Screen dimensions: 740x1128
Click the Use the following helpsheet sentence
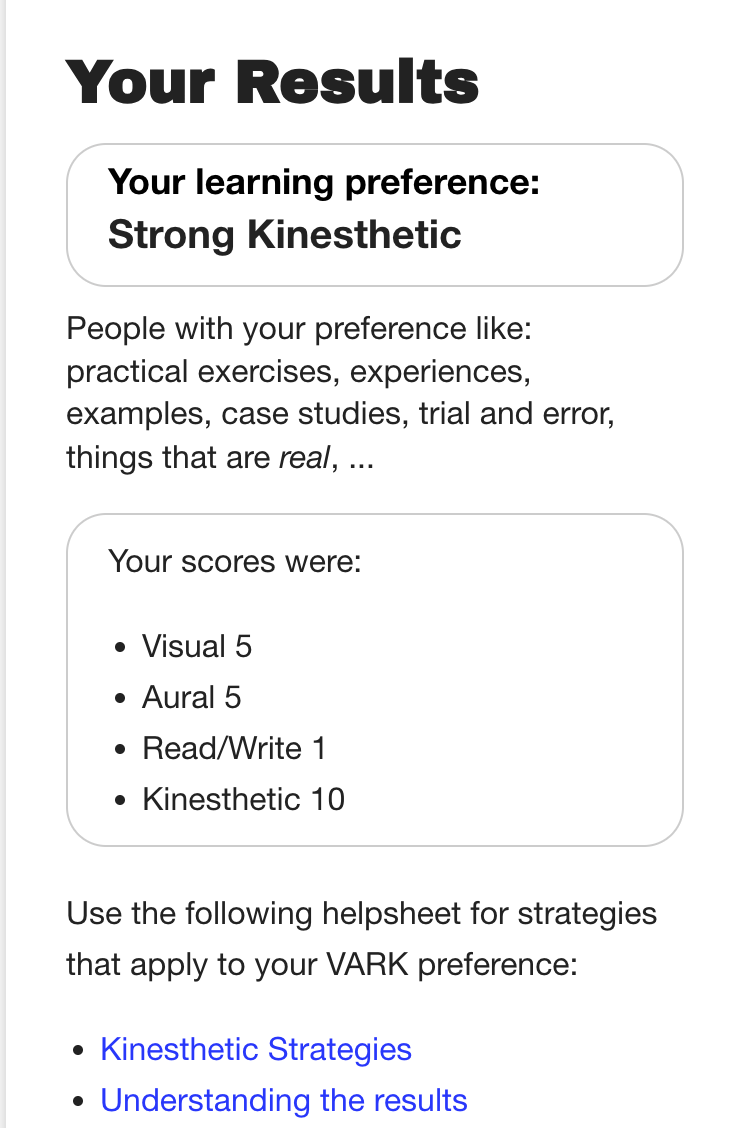tap(361, 914)
